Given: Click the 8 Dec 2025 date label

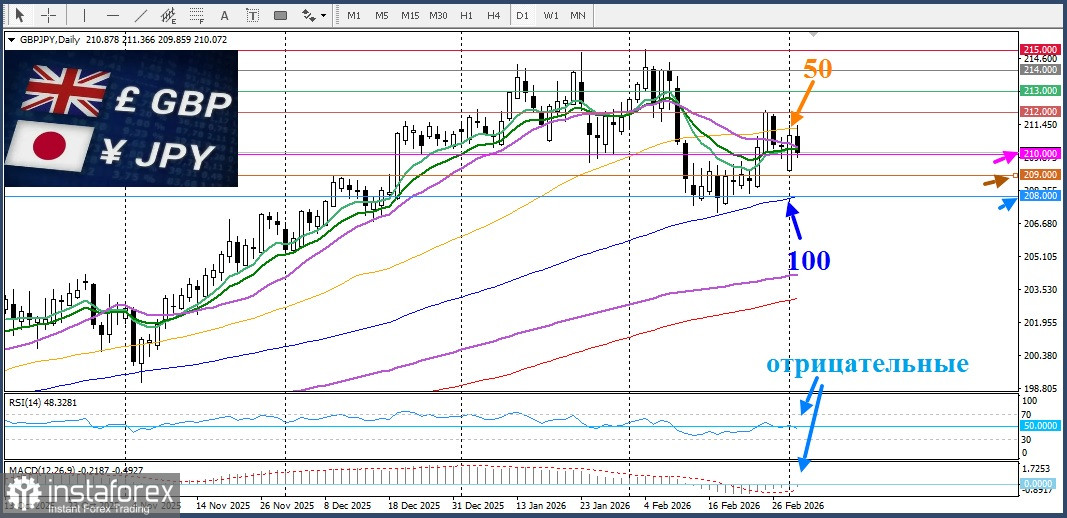Looking at the screenshot, I should (348, 506).
